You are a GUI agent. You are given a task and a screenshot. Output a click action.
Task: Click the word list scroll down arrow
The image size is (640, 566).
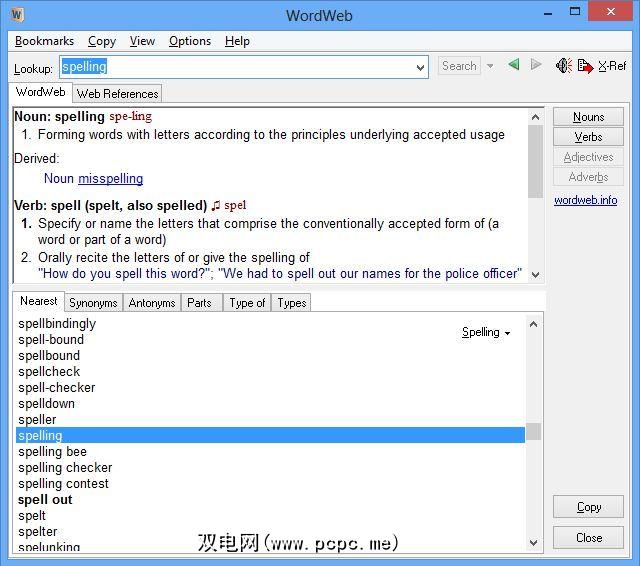533,543
